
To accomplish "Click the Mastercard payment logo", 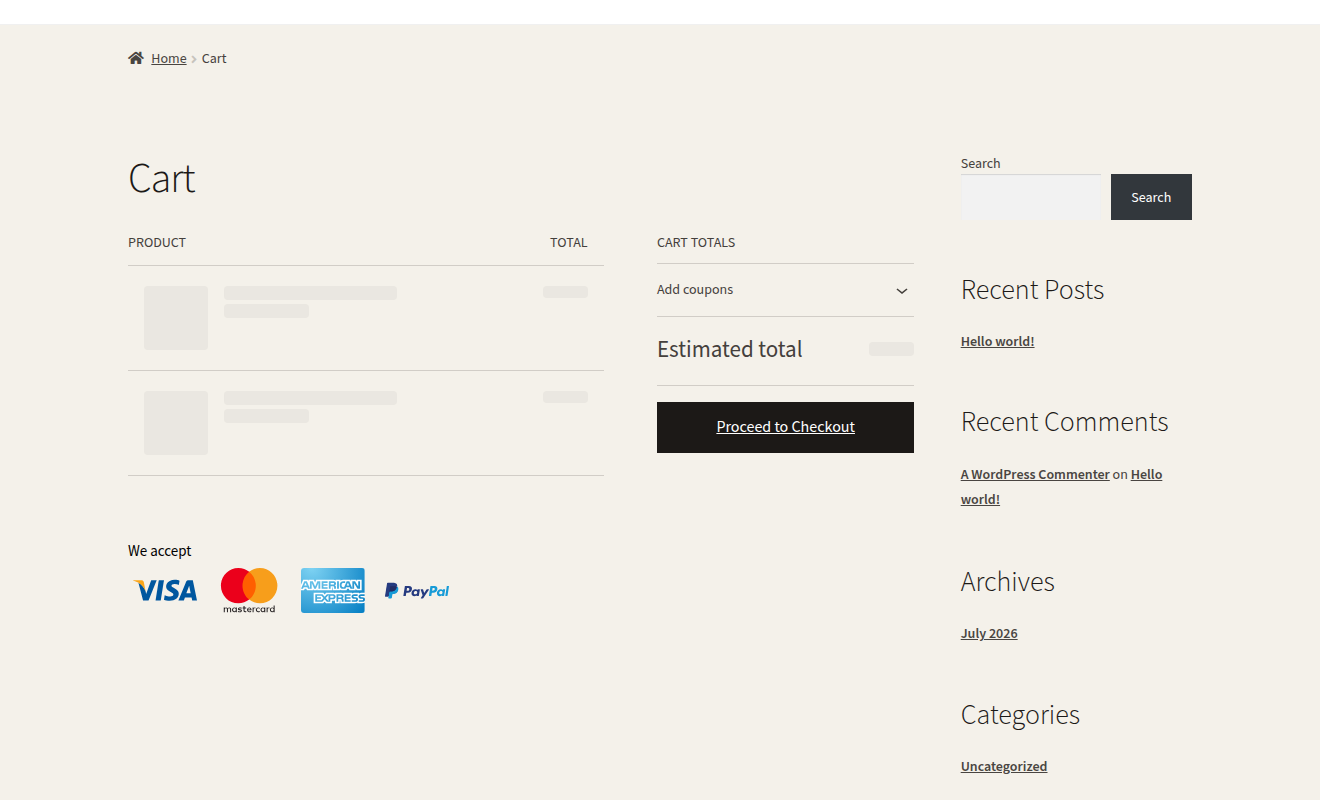I will click(x=249, y=591).
